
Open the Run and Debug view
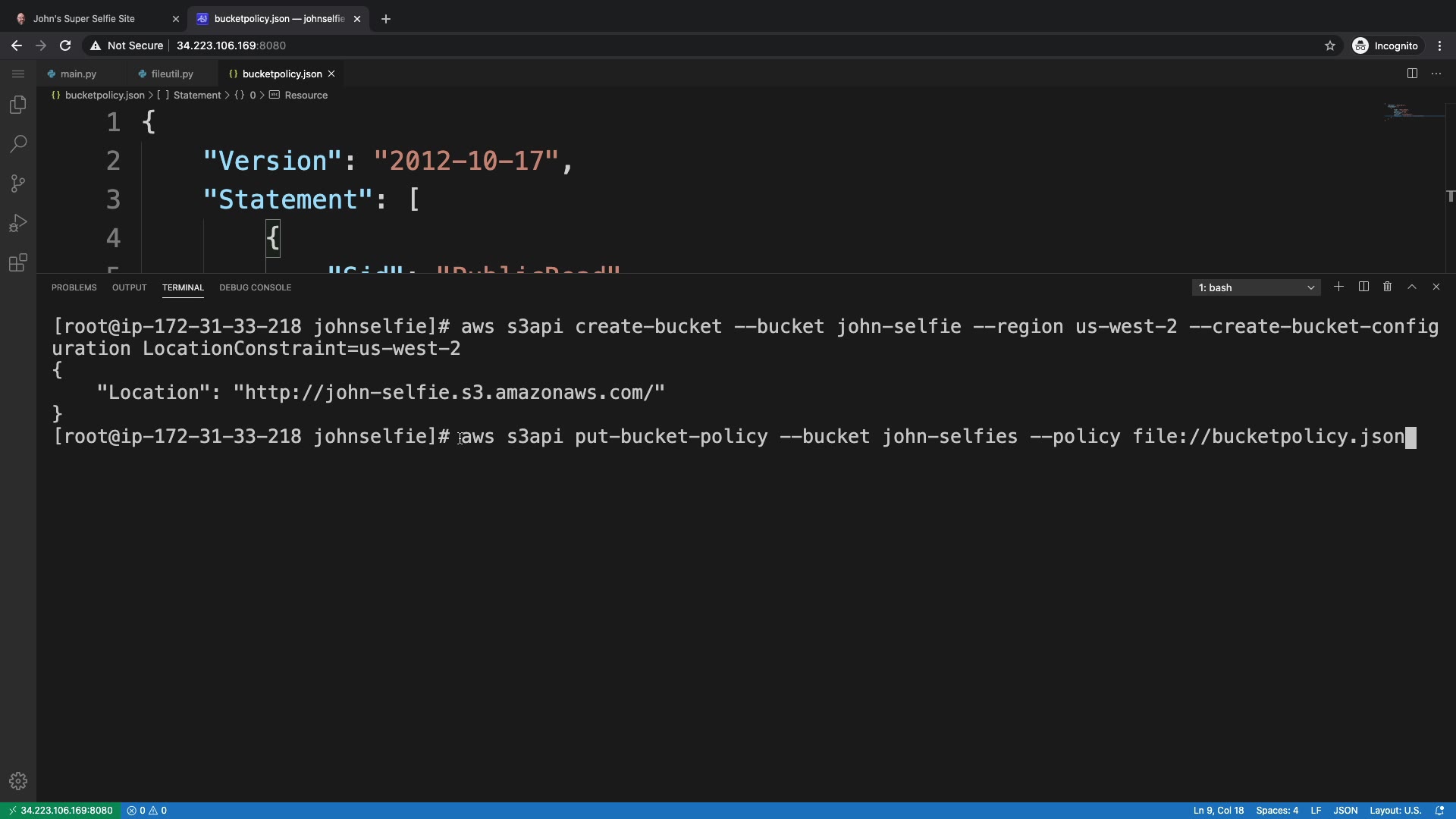click(18, 223)
